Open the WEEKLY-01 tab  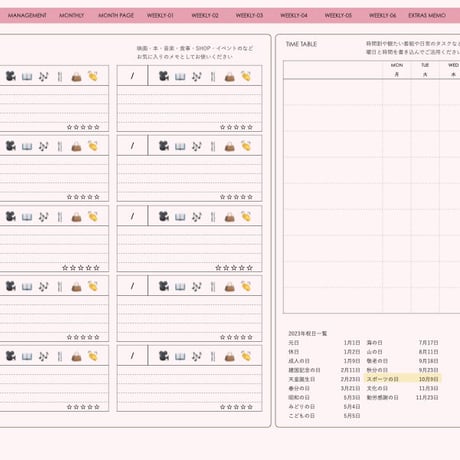point(160,15)
